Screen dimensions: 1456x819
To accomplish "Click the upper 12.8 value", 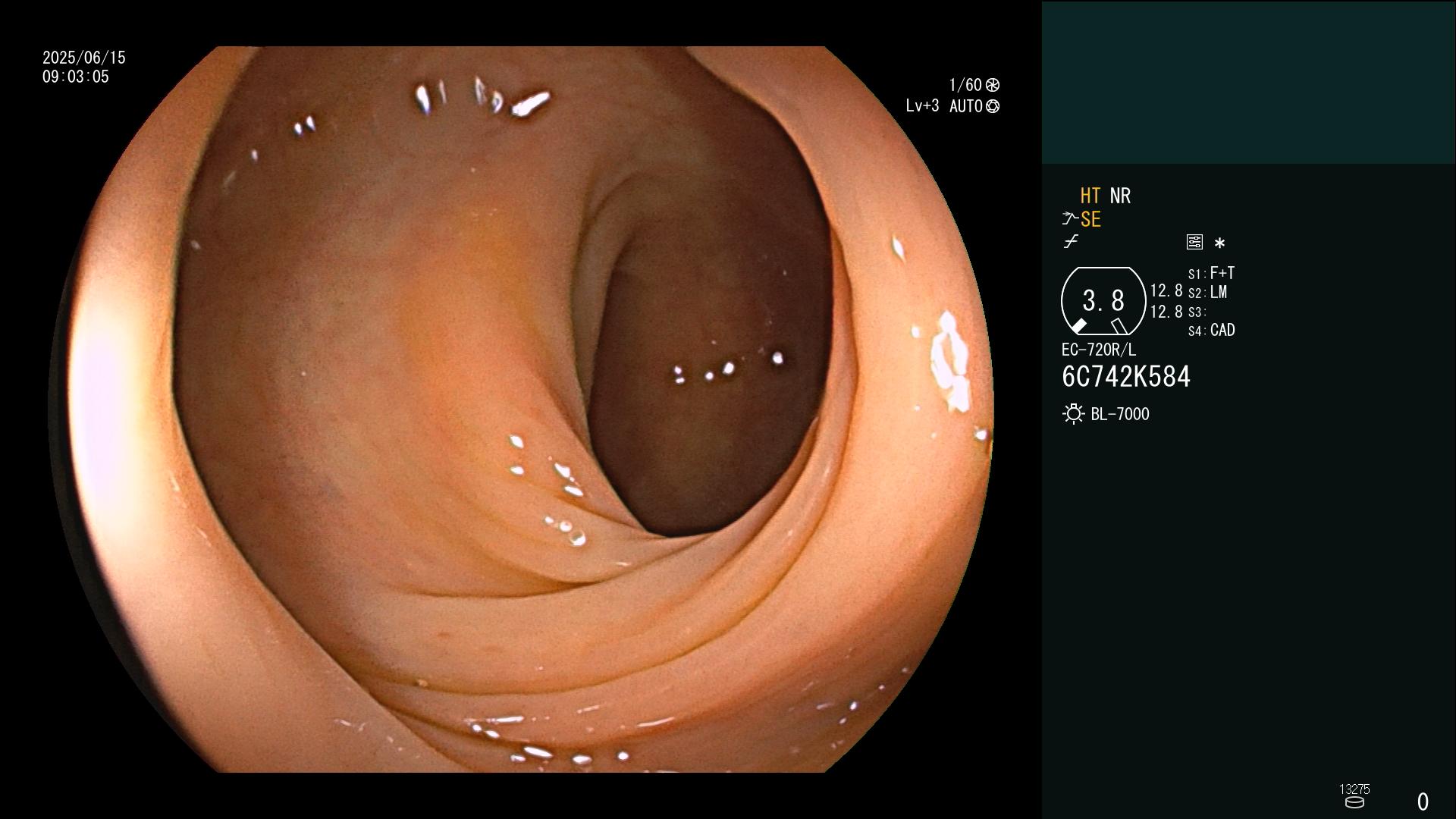I will tap(1166, 290).
